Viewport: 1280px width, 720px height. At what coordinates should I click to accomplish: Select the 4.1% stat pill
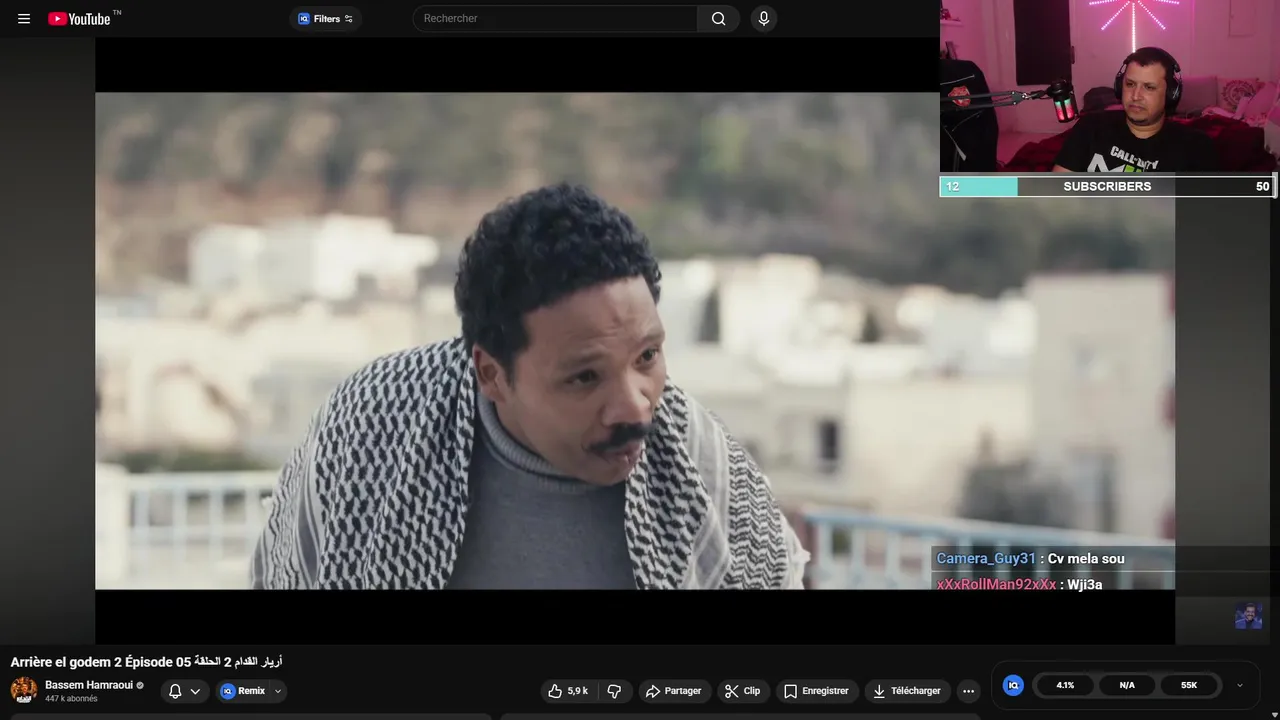click(1065, 685)
